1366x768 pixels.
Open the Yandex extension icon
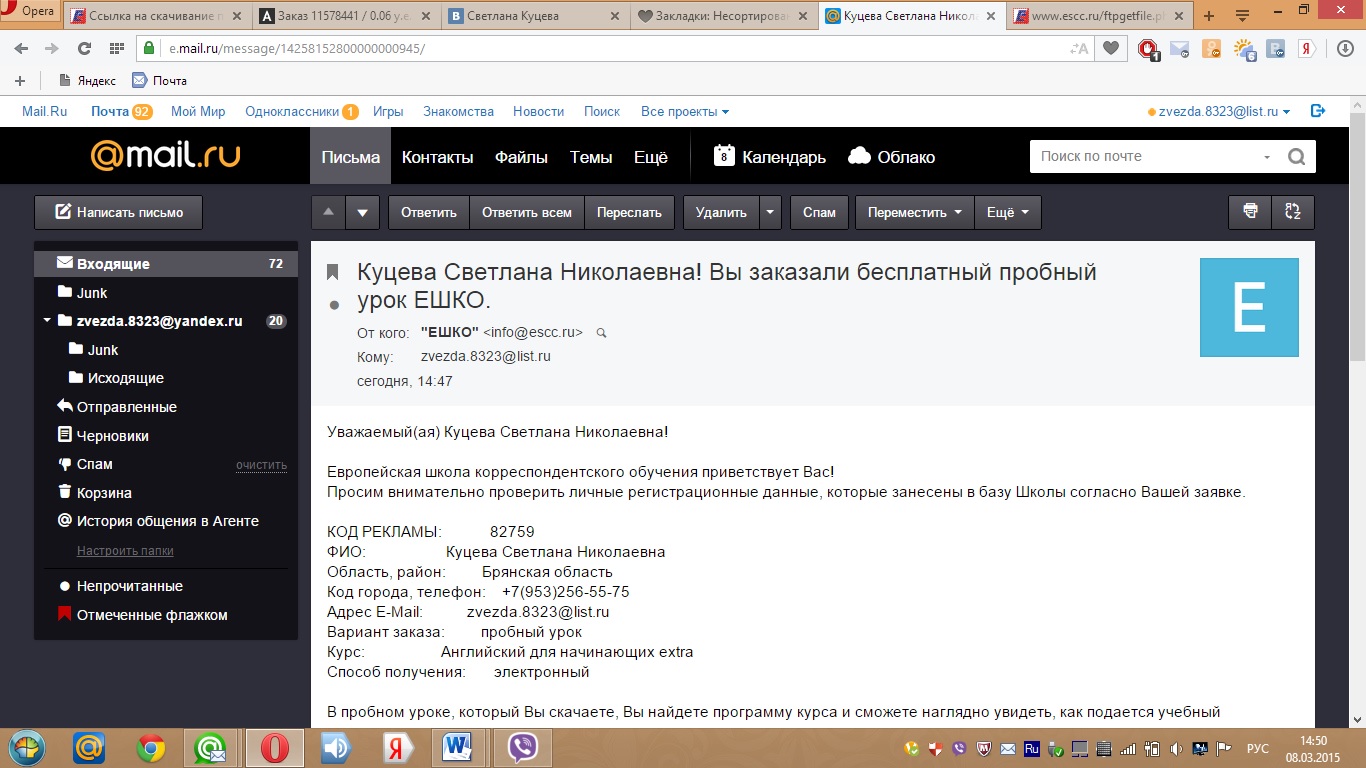point(1305,48)
